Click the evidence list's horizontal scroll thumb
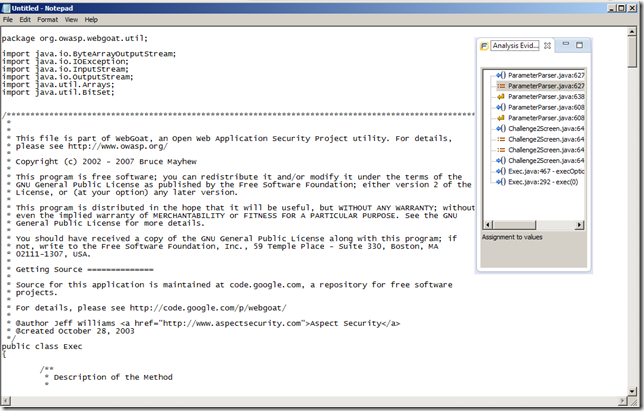 (514, 225)
